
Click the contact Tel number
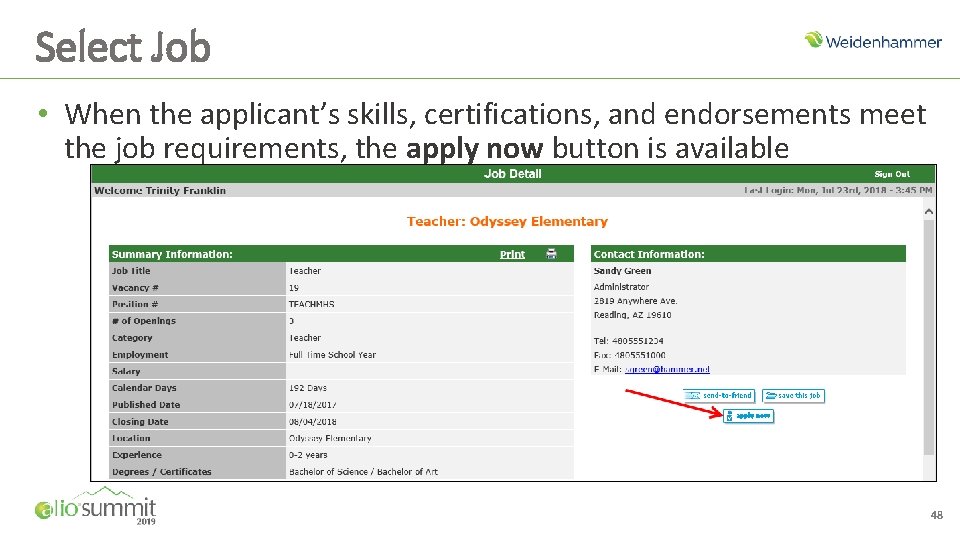tap(628, 341)
